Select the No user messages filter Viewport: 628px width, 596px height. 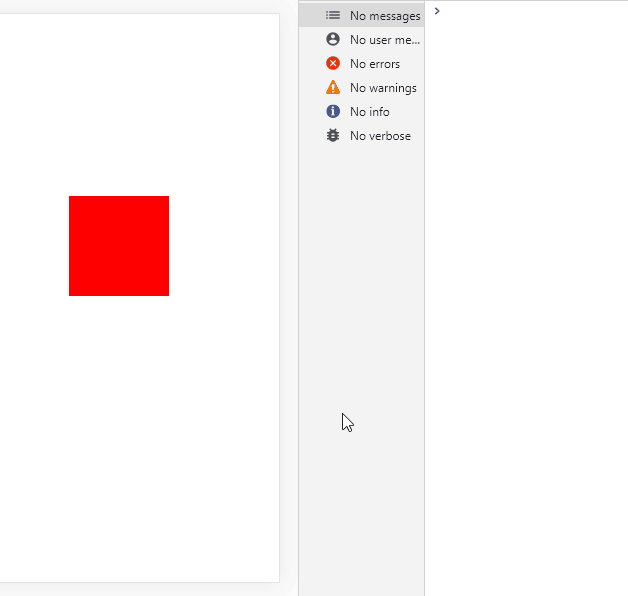coord(361,39)
